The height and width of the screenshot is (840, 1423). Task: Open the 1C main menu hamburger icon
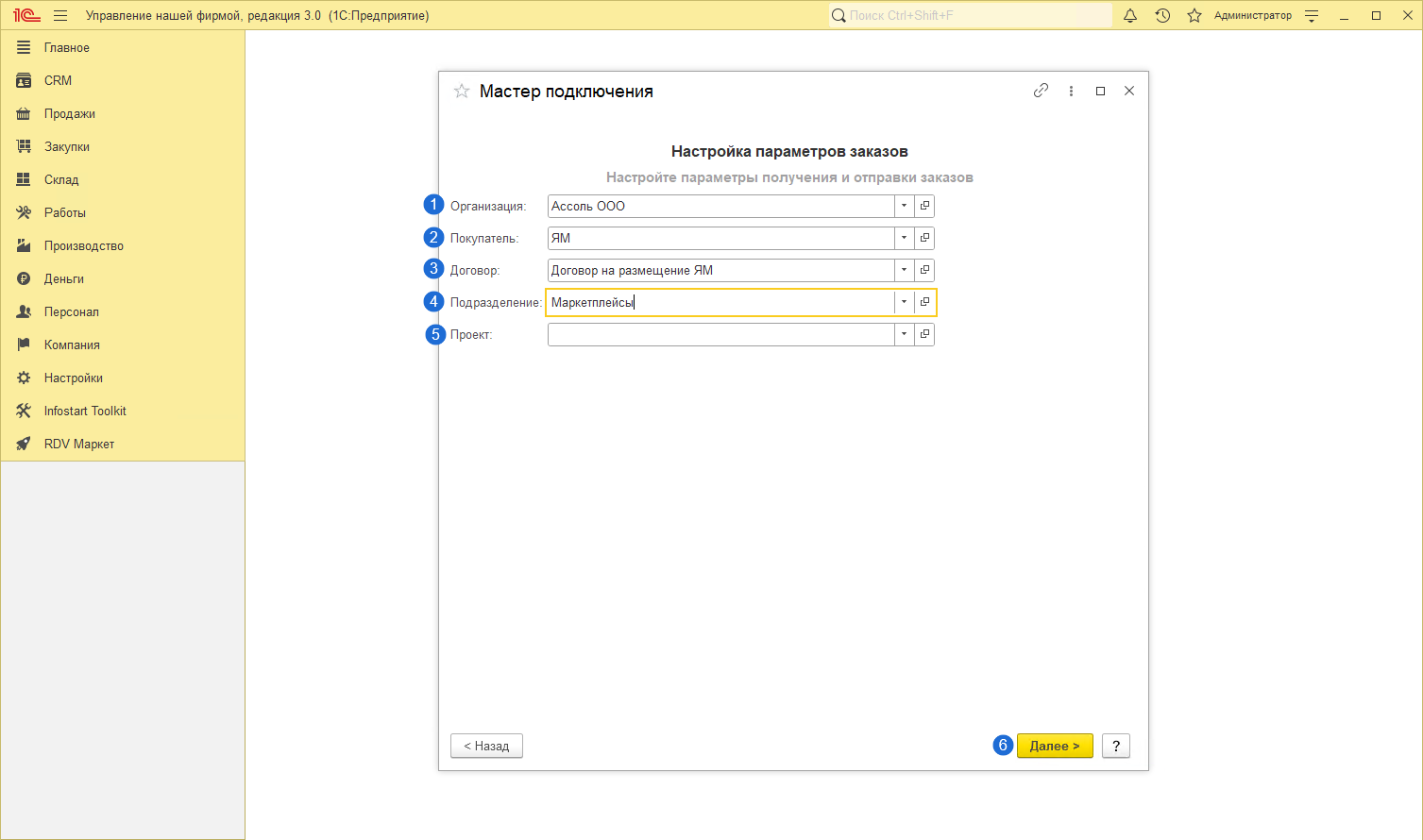click(x=60, y=15)
